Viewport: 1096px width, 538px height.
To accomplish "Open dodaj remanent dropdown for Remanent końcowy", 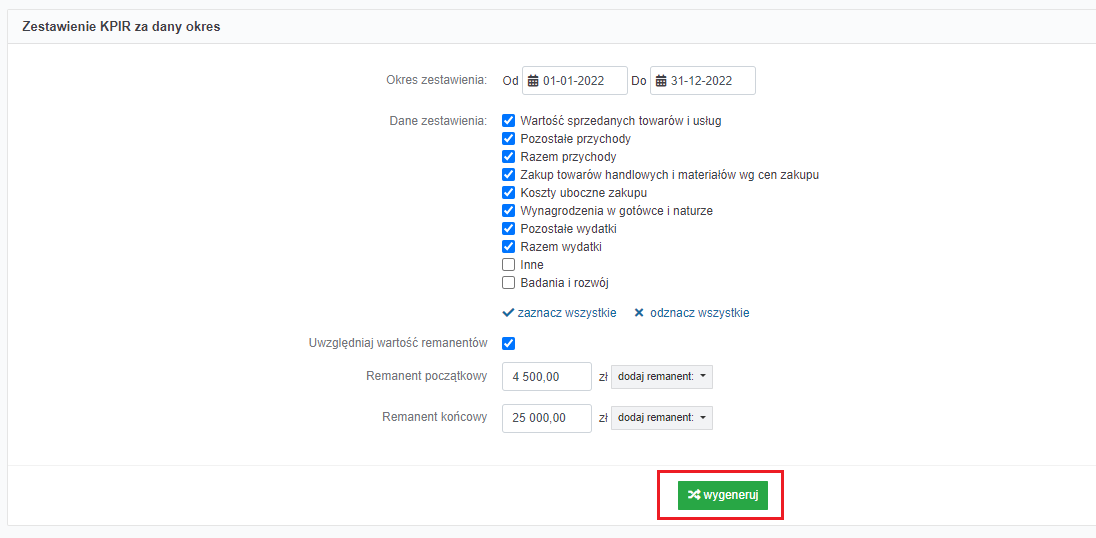I will 662,418.
